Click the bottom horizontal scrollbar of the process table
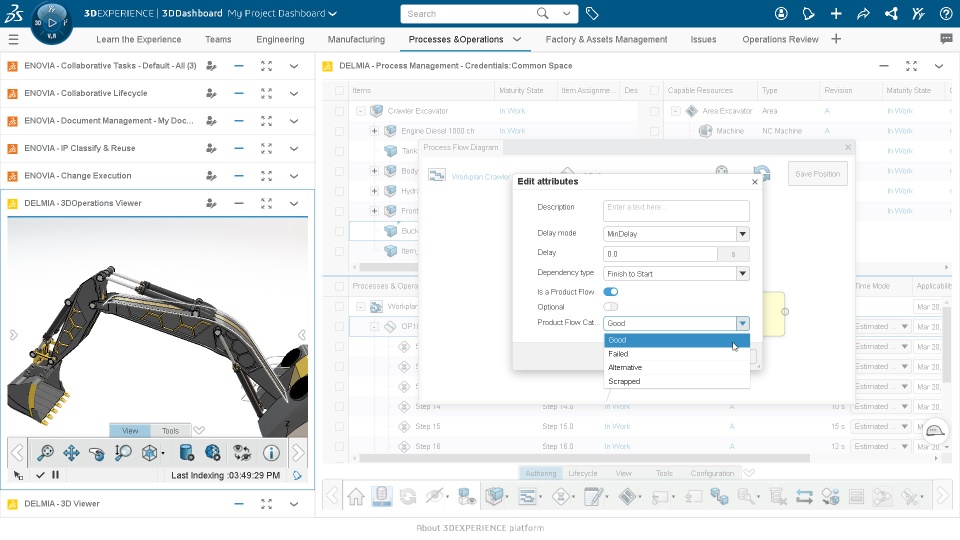The image size is (960, 540). point(585,458)
